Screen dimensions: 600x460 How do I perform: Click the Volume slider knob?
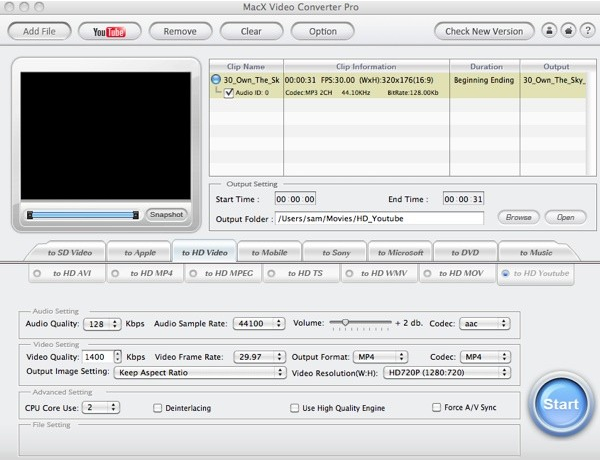[x=345, y=323]
